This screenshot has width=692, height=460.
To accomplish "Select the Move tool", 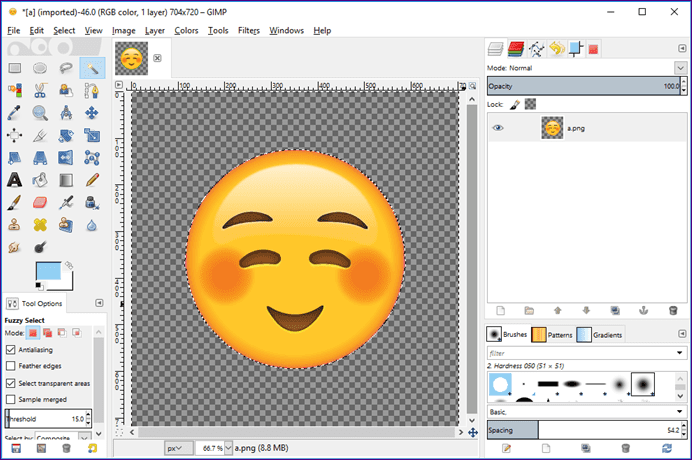I will click(92, 113).
